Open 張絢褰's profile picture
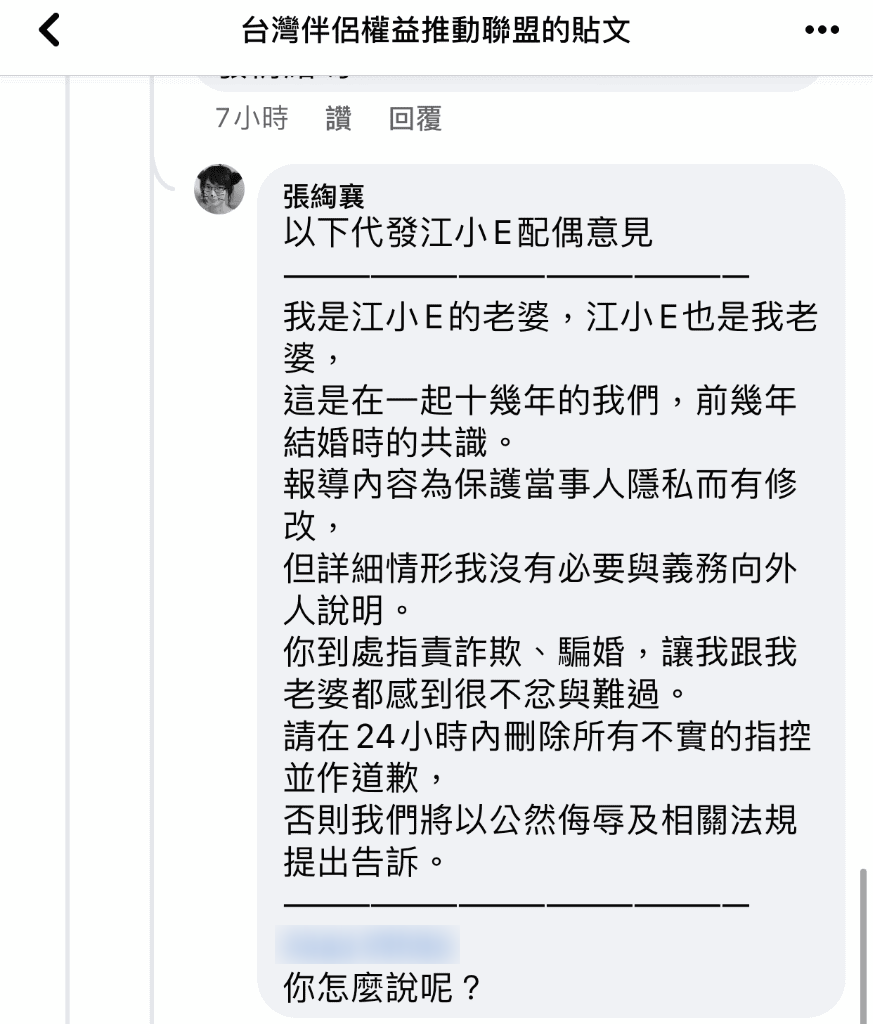This screenshot has height=1024, width=873. [219, 189]
